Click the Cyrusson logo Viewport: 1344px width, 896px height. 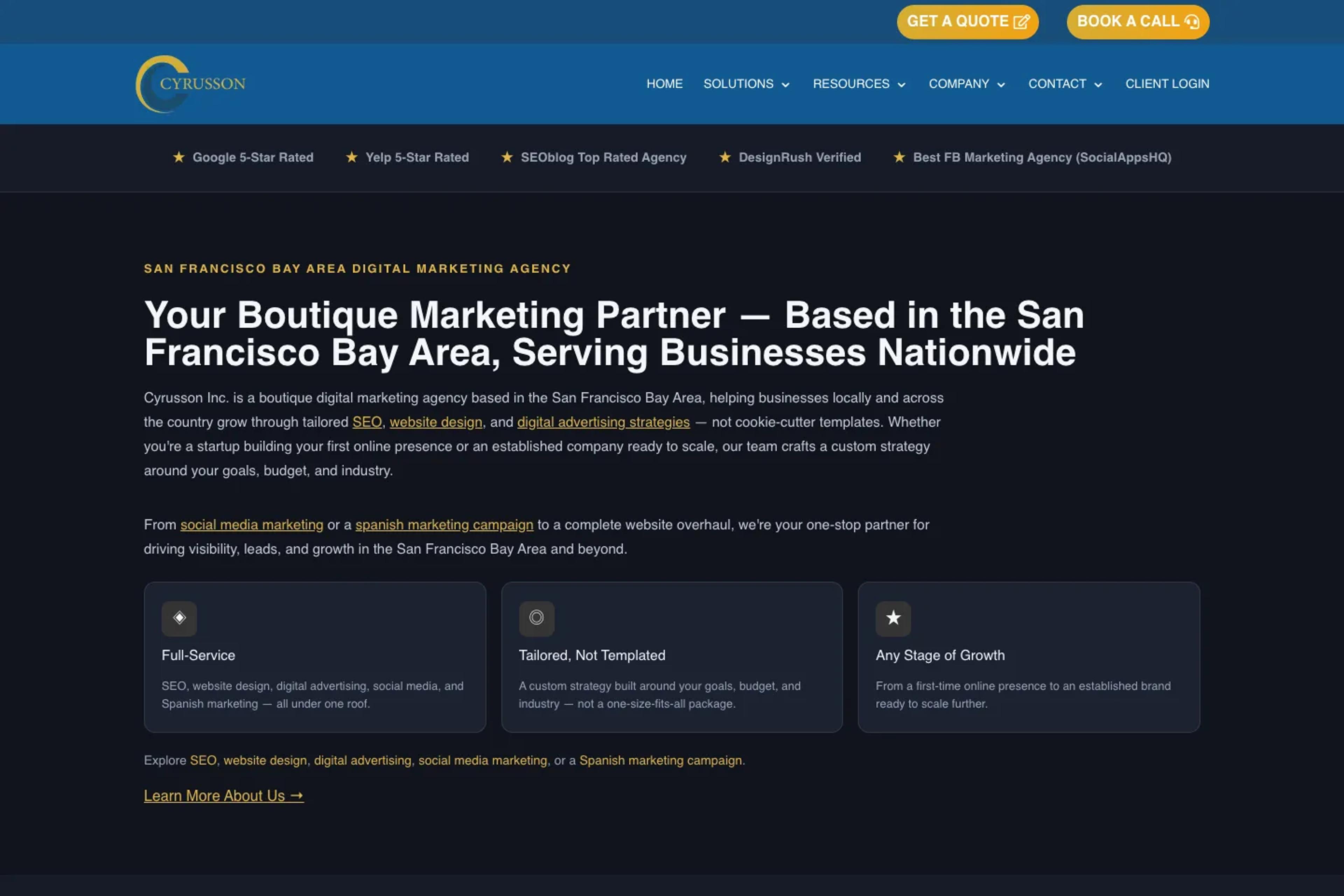pos(190,84)
